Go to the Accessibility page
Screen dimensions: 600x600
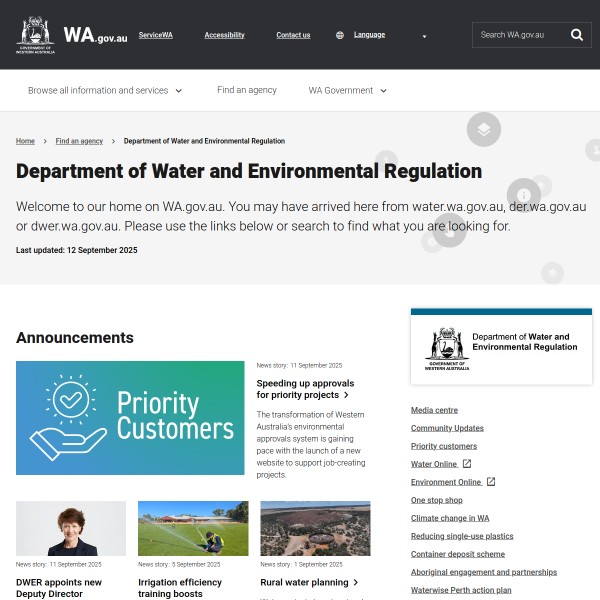coord(224,35)
